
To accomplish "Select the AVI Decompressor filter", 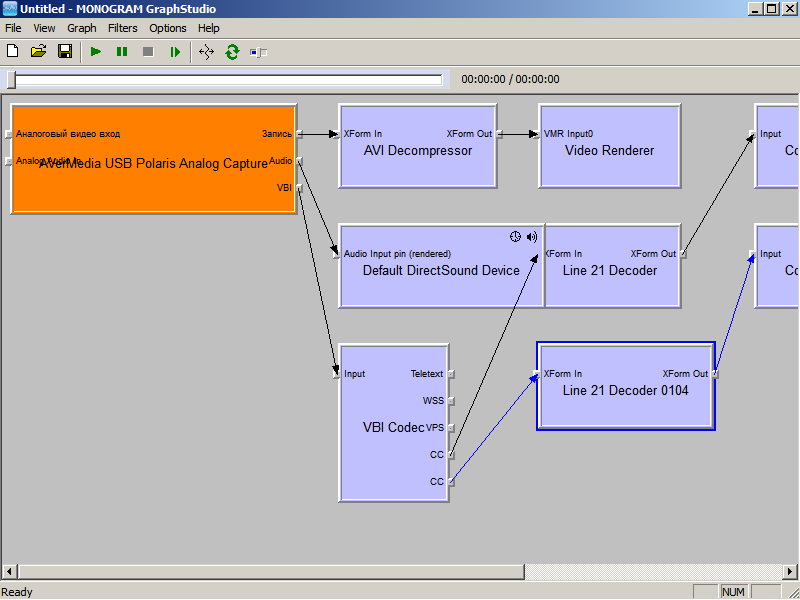I will click(418, 160).
